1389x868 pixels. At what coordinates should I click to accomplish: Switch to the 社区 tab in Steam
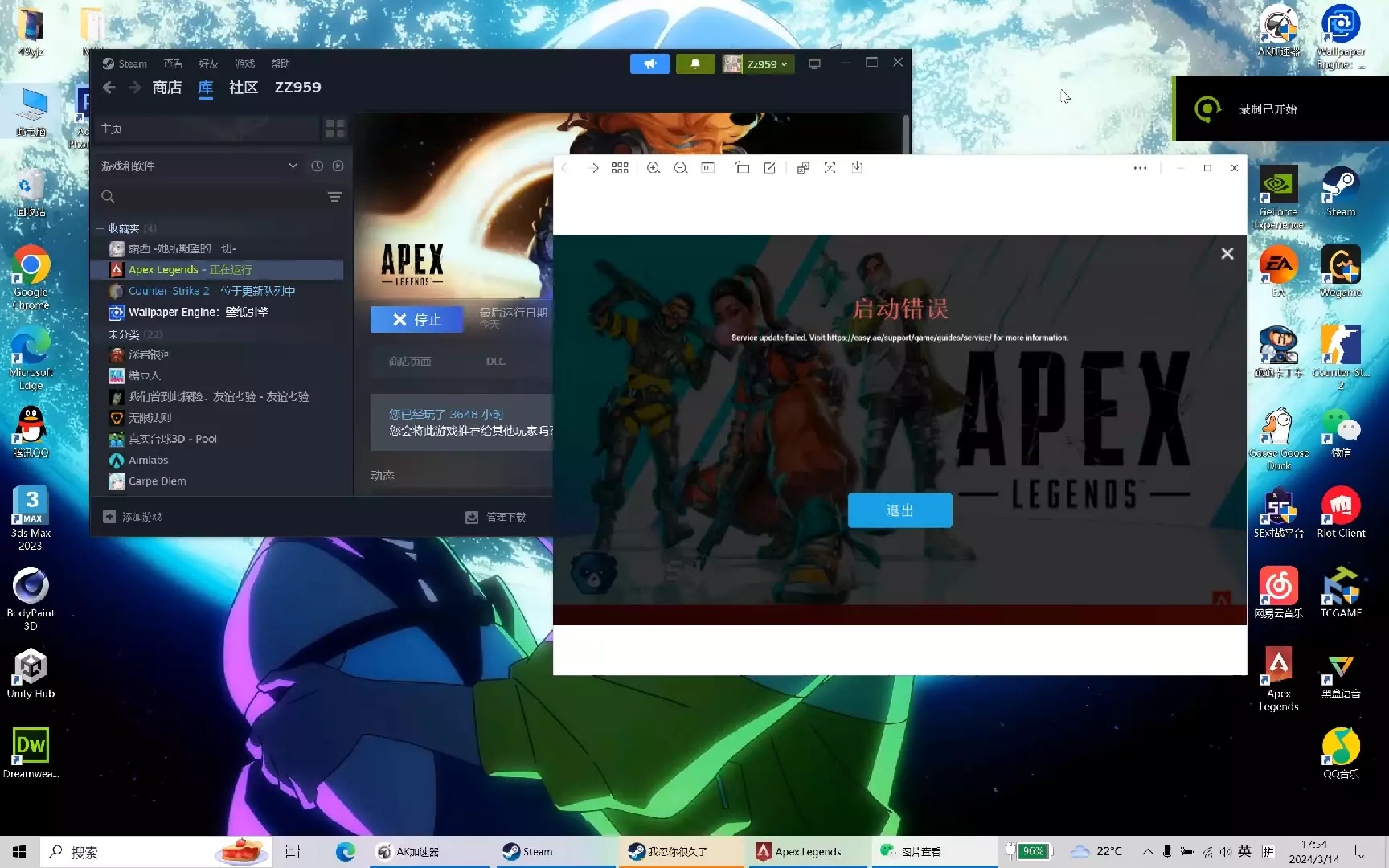pyautogui.click(x=244, y=88)
